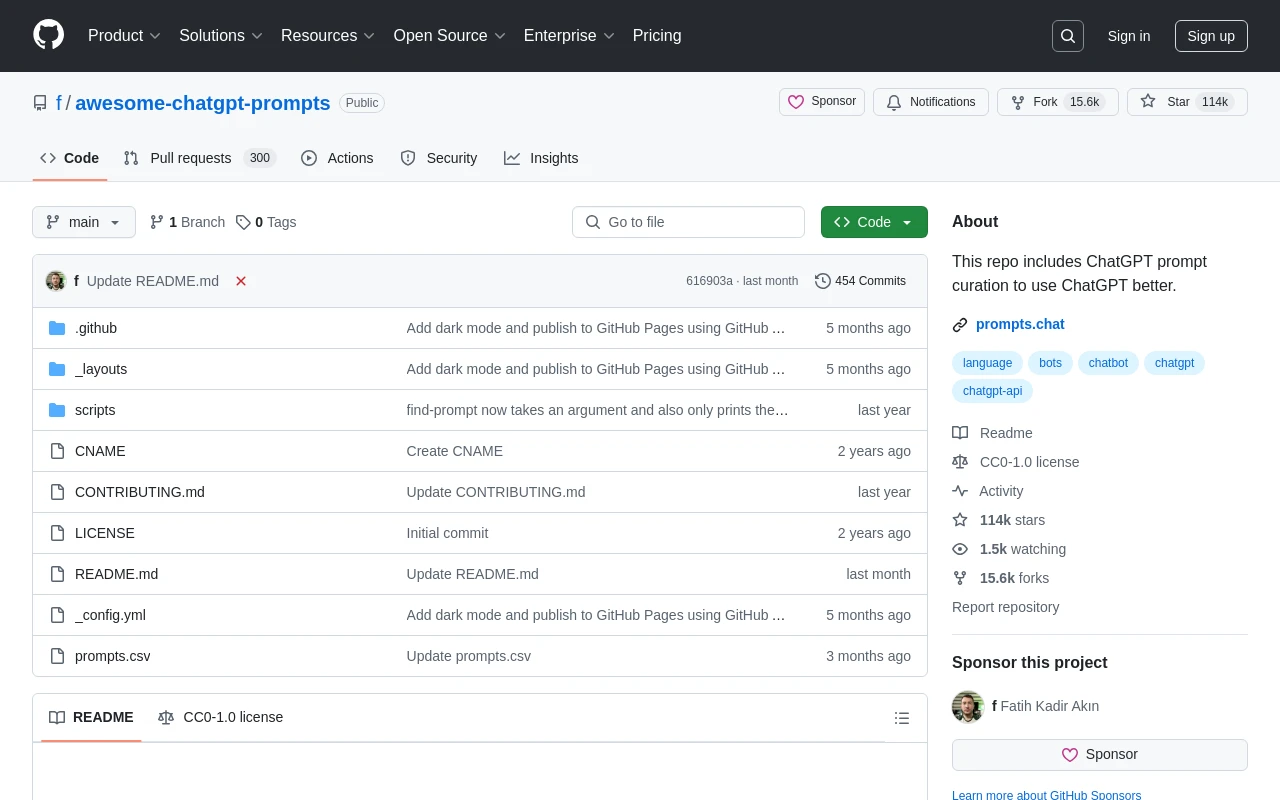Click the GitHub logo icon

click(x=48, y=35)
